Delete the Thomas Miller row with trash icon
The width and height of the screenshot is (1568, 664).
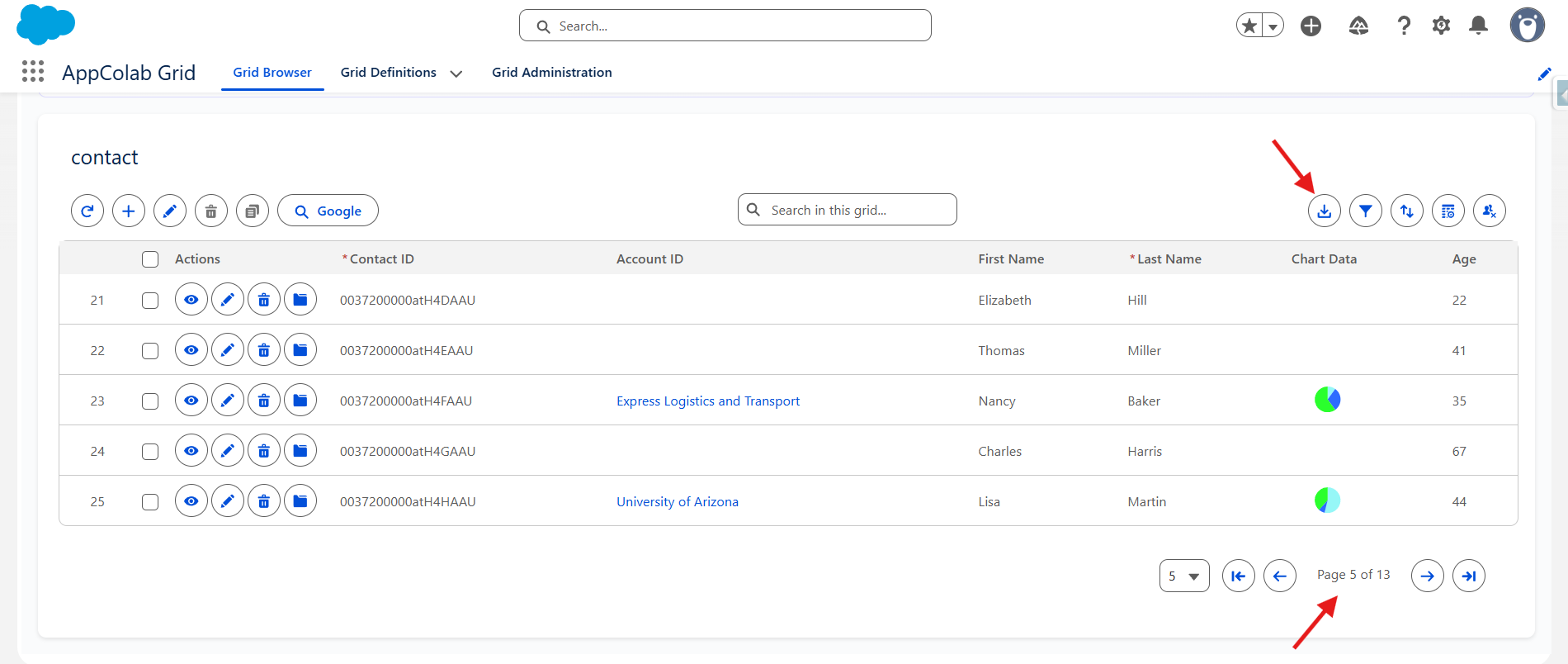point(264,350)
